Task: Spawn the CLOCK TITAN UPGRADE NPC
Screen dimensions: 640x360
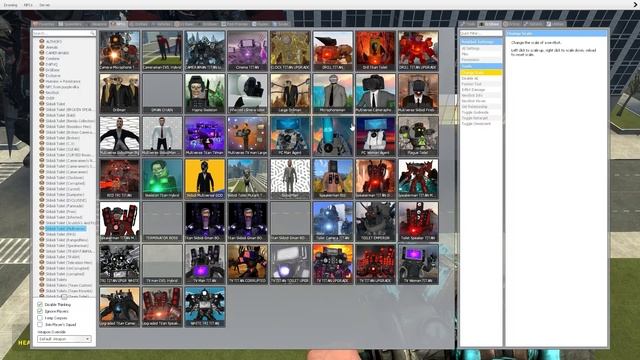Action: (x=290, y=51)
